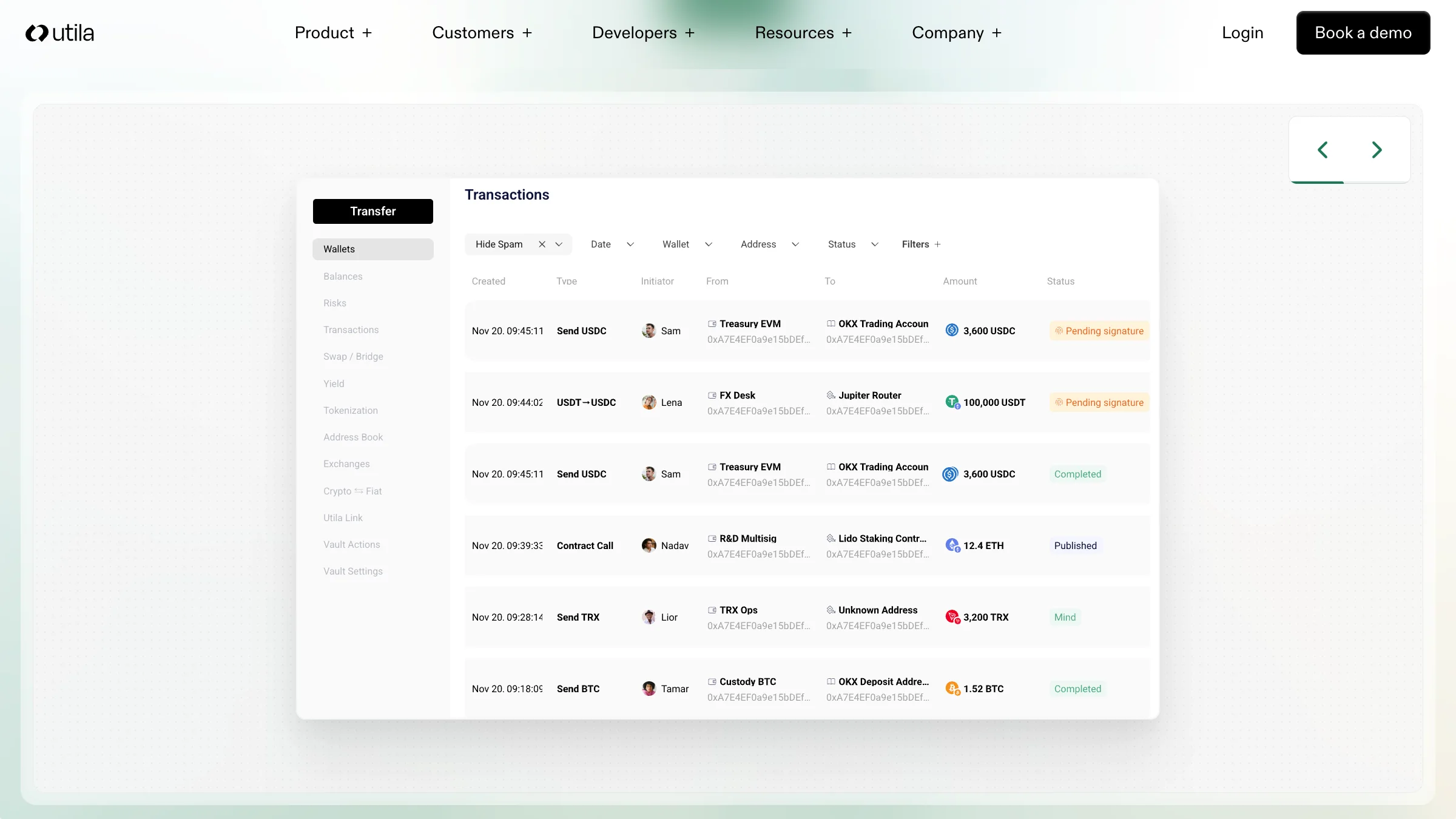Click Nadav's avatar in Contract Call row

pos(649,545)
